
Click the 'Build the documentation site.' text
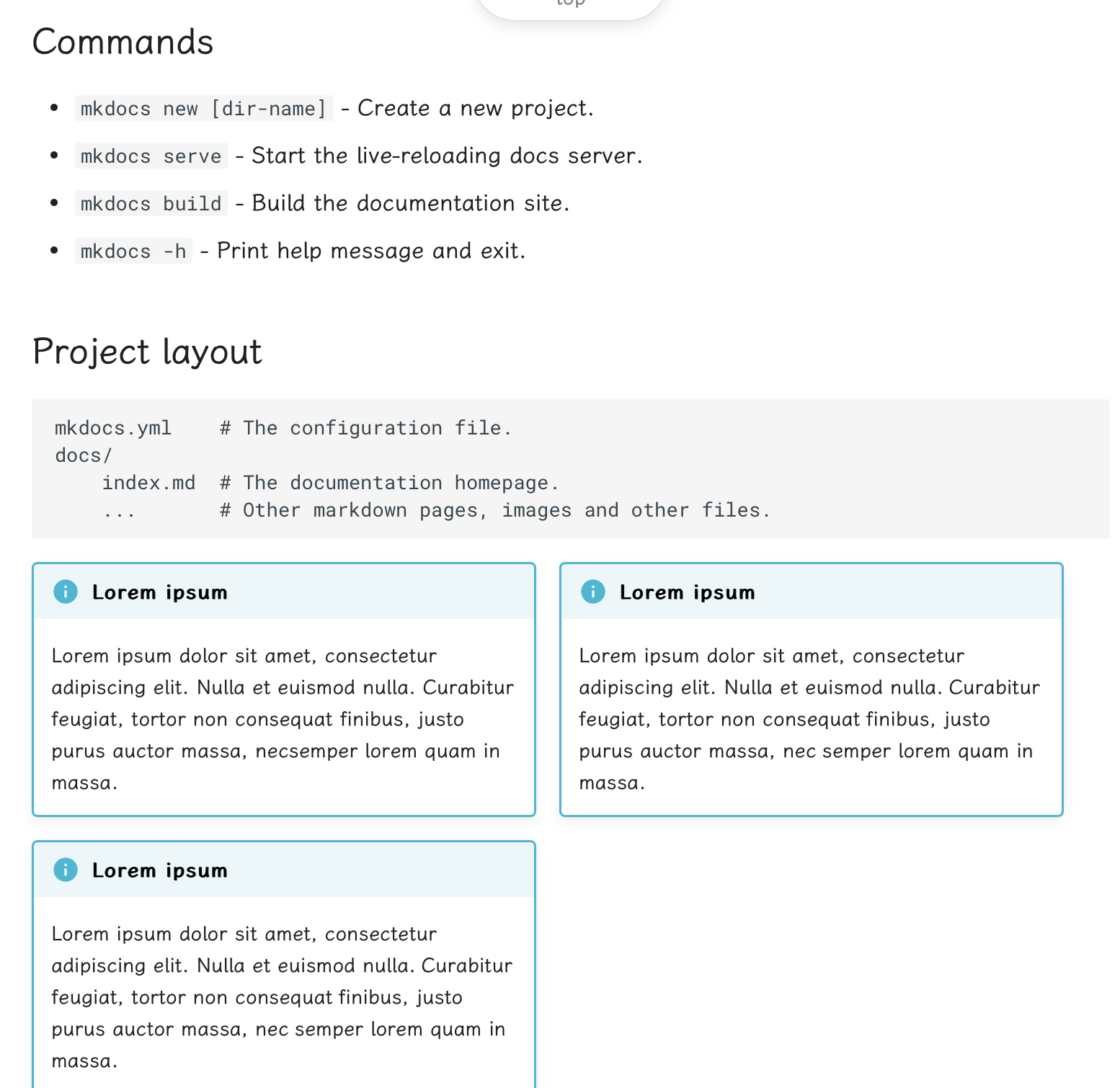pos(410,203)
